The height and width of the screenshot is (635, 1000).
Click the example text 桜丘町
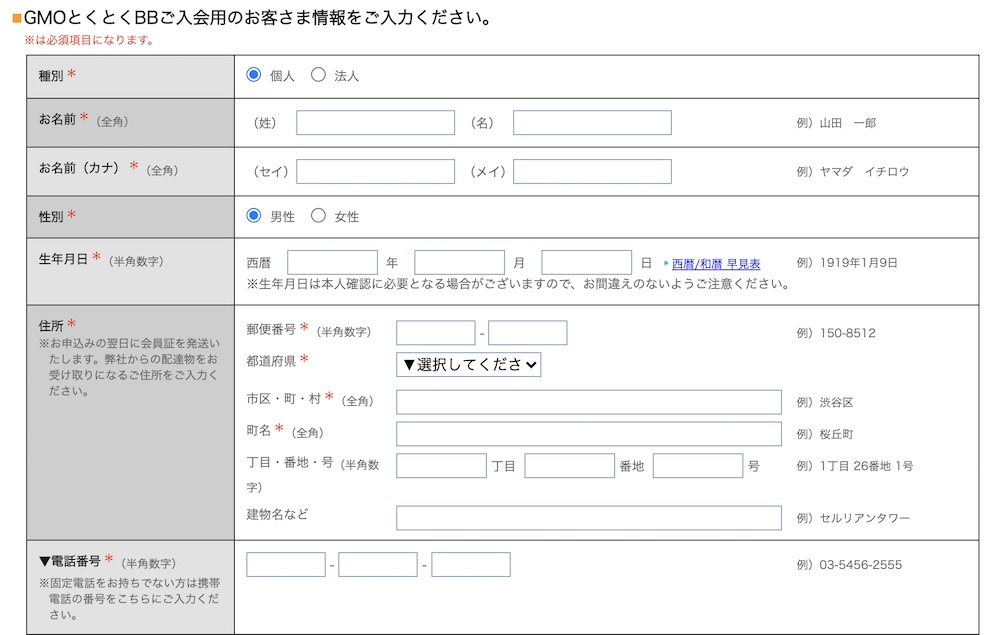tap(836, 434)
